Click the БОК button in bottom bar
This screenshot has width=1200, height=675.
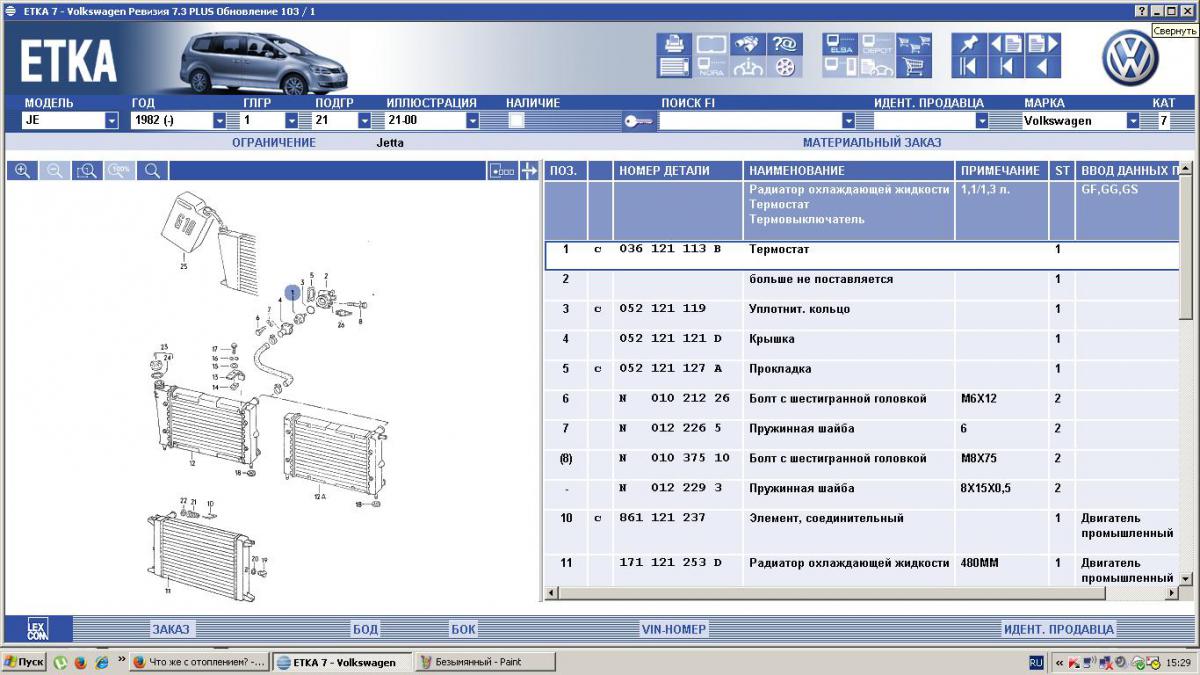pos(463,629)
